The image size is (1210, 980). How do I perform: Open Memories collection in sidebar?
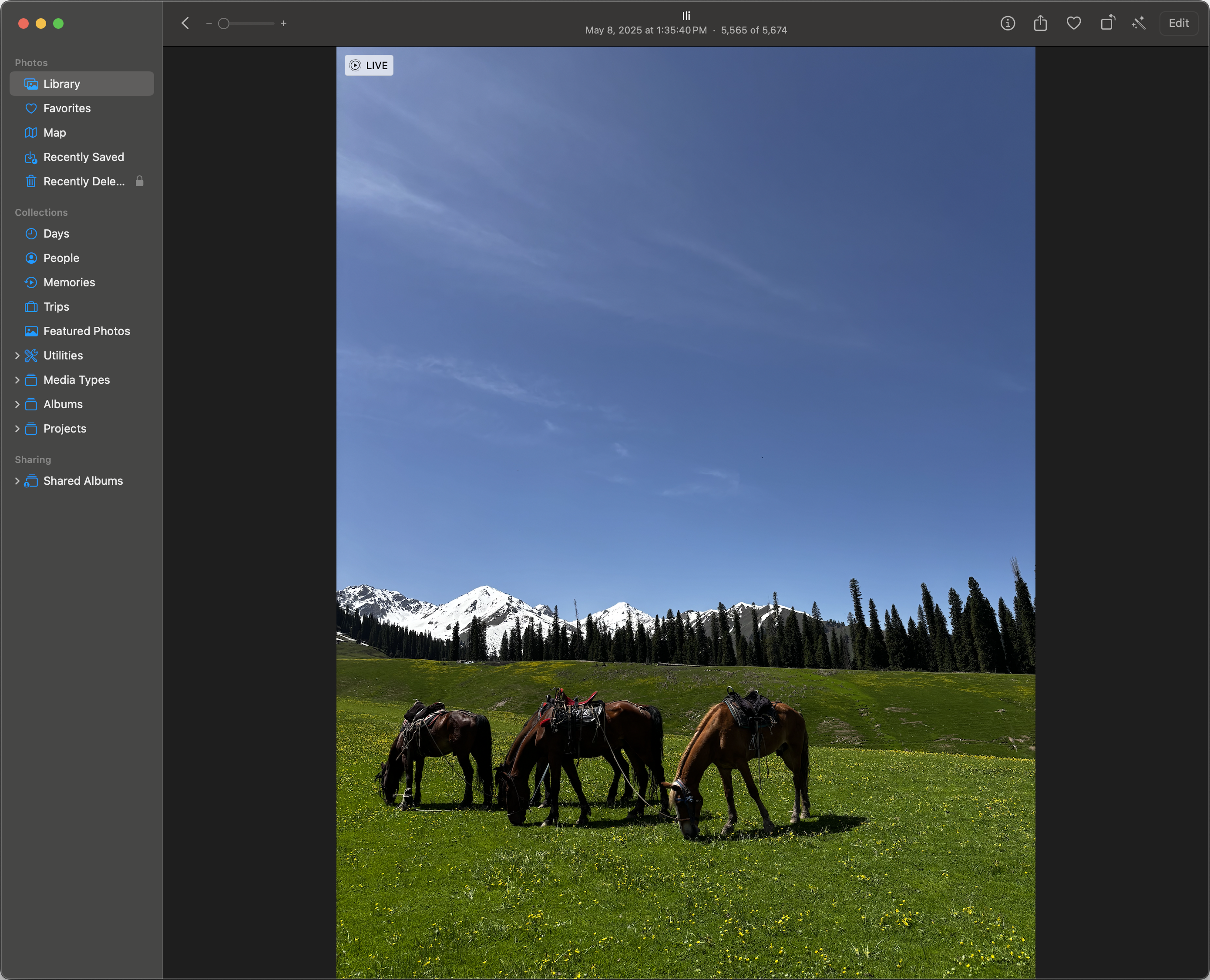pyautogui.click(x=69, y=282)
